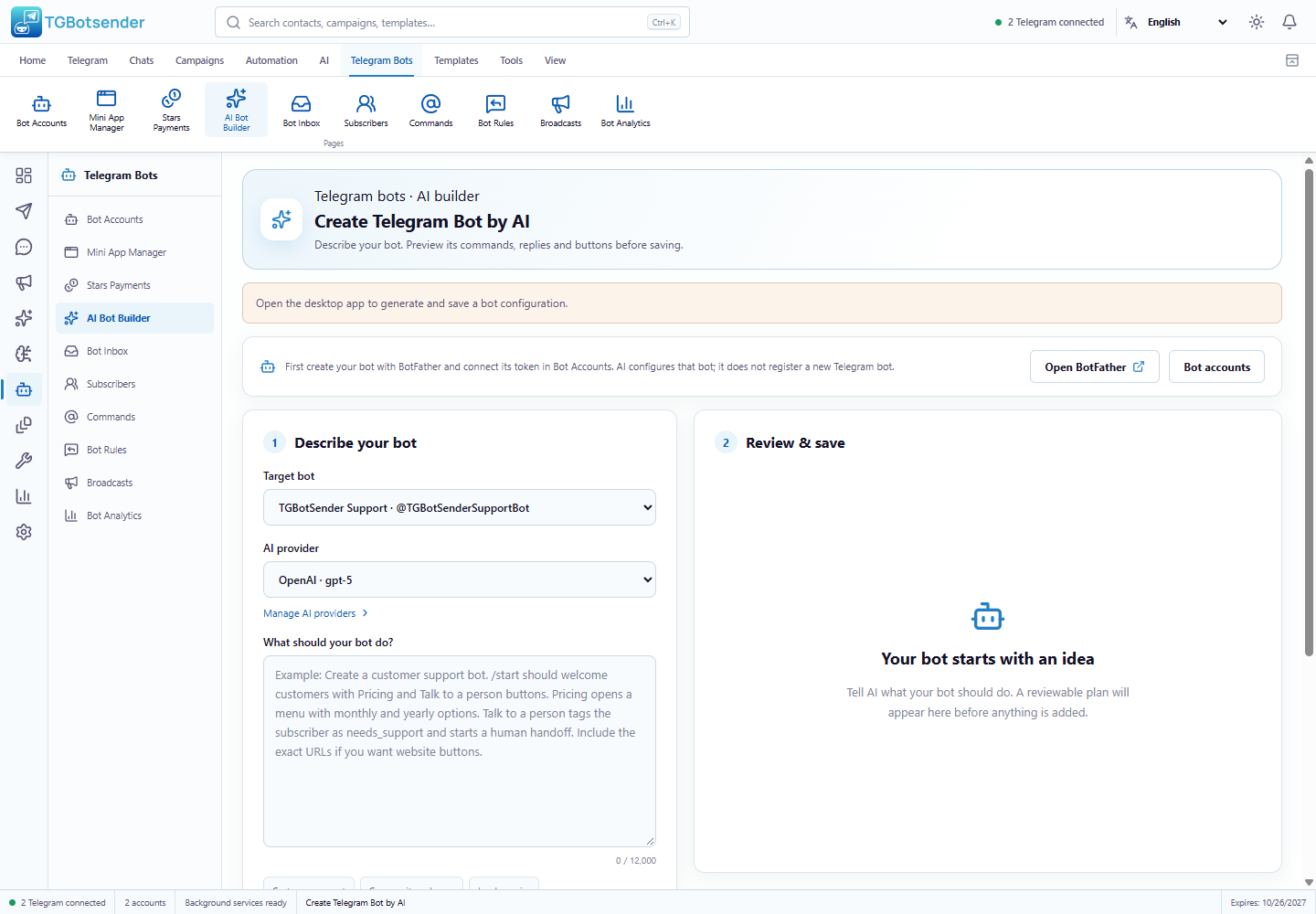Image resolution: width=1316 pixels, height=914 pixels.
Task: Open the English language selector
Action: pos(1178,22)
